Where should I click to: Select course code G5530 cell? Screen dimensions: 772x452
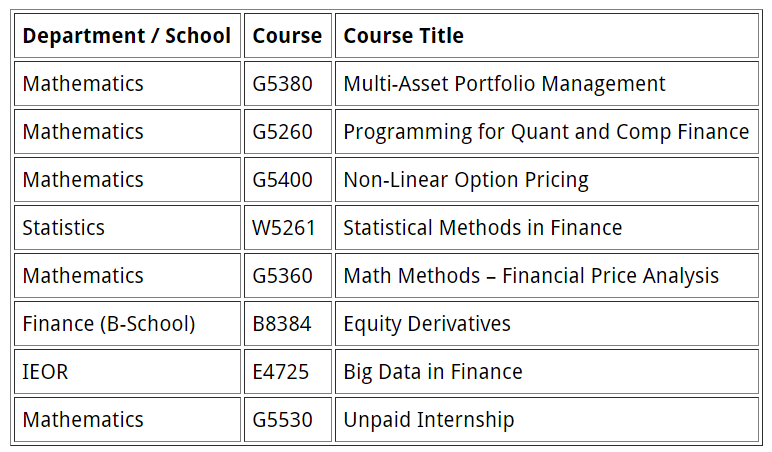[x=283, y=420]
